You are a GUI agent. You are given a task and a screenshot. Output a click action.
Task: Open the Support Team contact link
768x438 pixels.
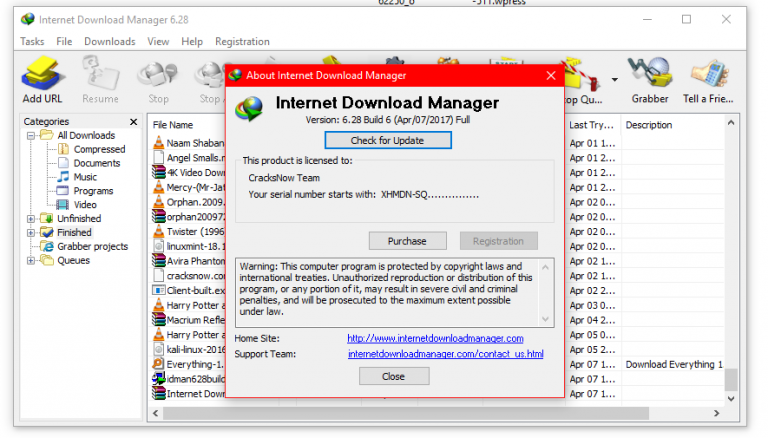pos(446,354)
